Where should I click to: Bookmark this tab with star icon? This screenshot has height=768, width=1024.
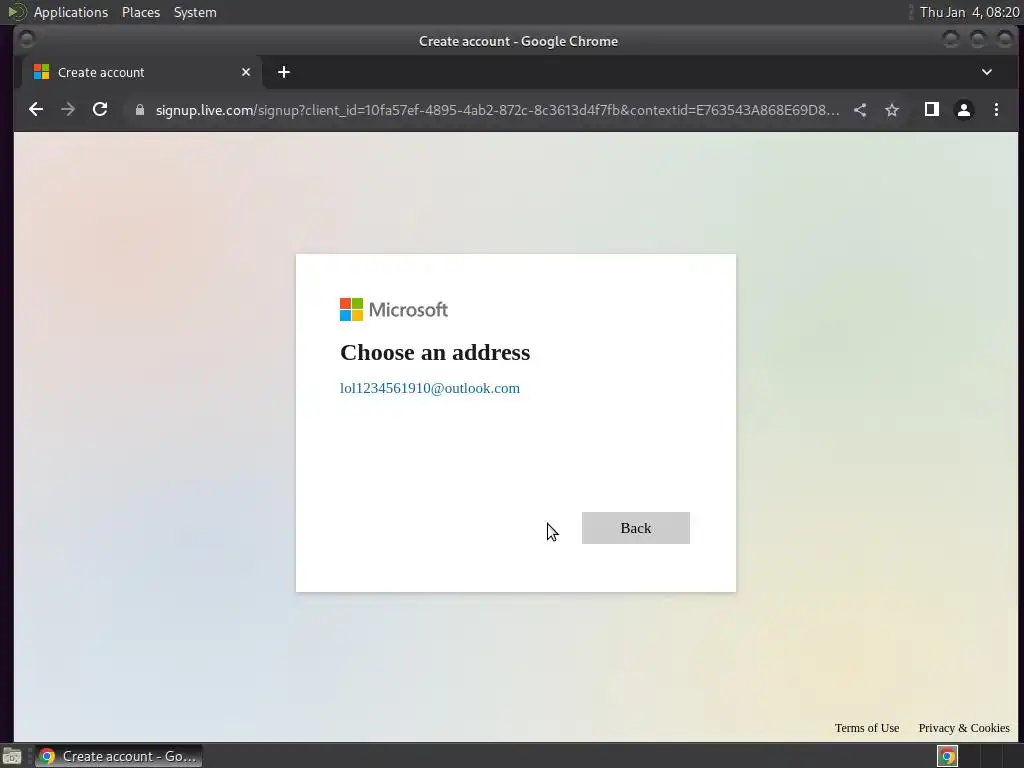pyautogui.click(x=892, y=110)
